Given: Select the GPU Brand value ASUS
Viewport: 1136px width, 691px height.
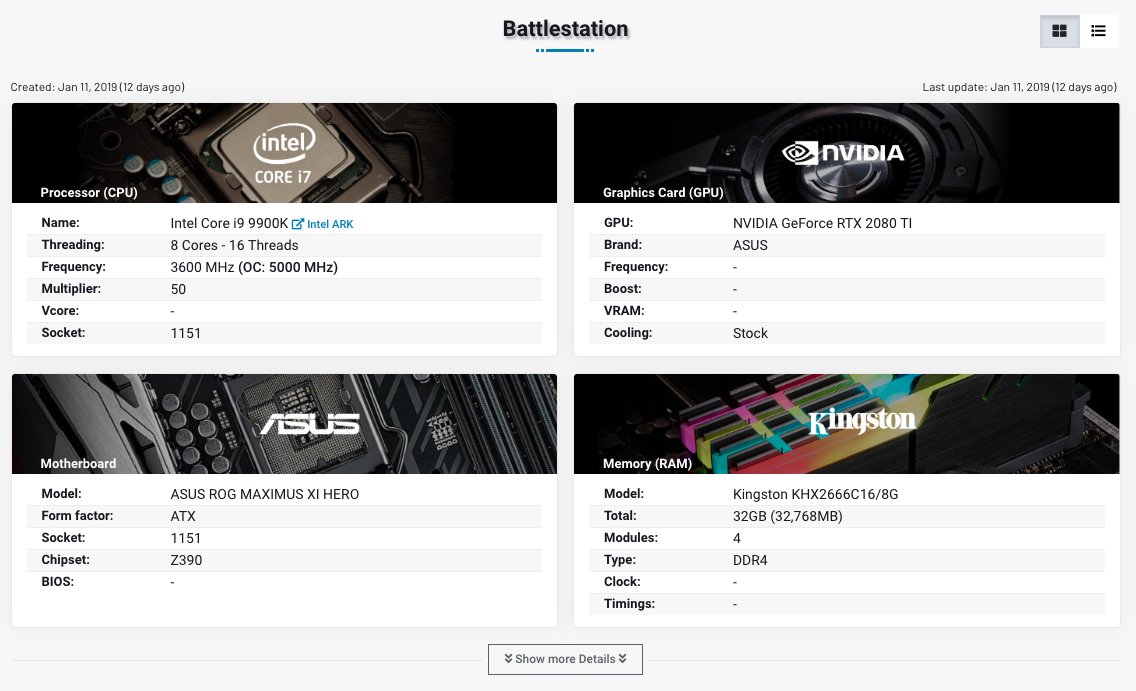Looking at the screenshot, I should coord(750,246).
